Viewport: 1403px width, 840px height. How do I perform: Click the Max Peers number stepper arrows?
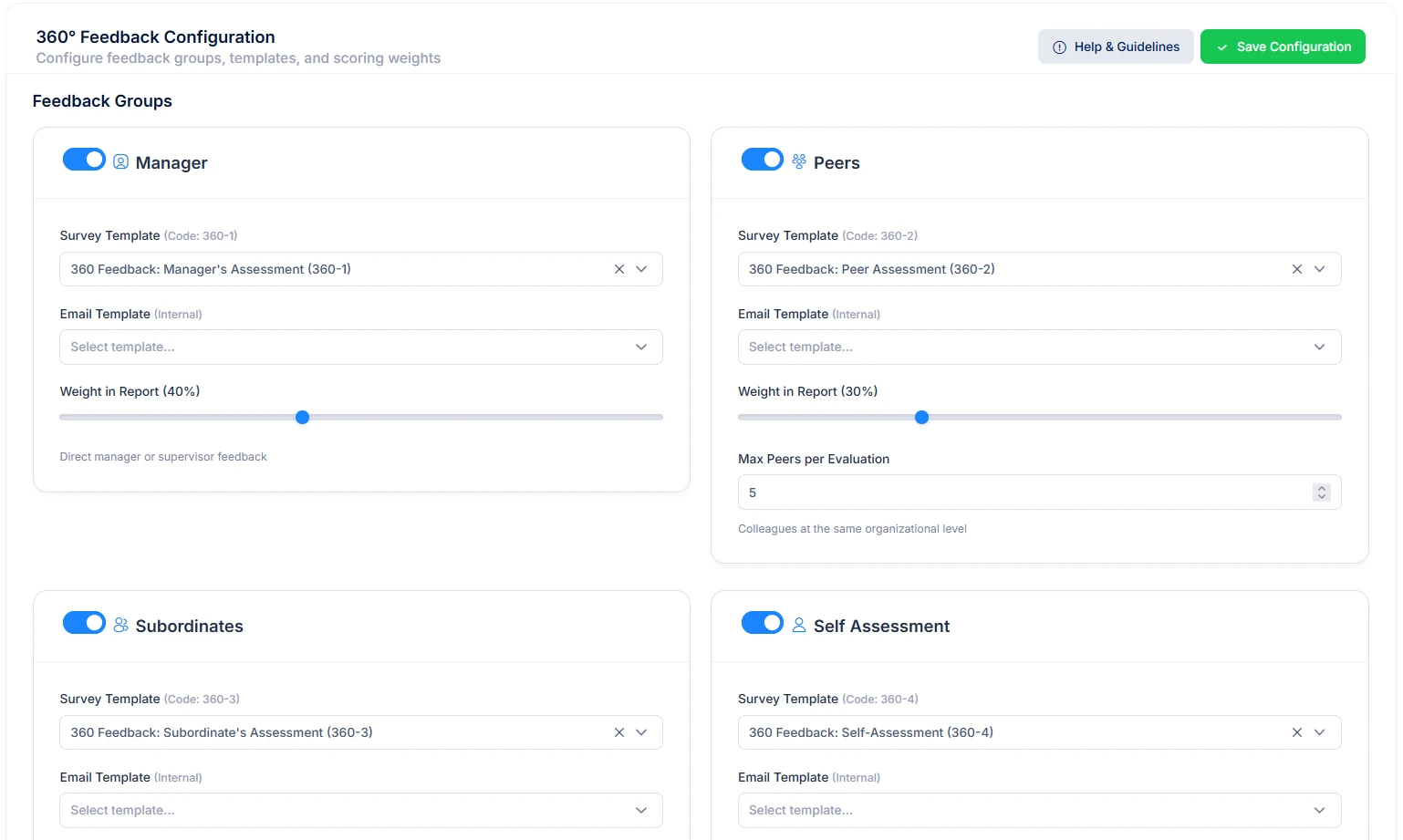(x=1322, y=493)
